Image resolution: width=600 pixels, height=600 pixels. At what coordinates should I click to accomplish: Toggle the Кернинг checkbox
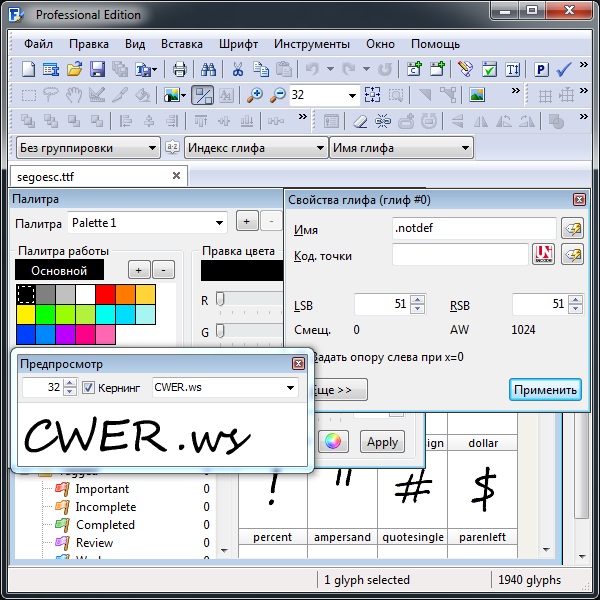tap(88, 387)
